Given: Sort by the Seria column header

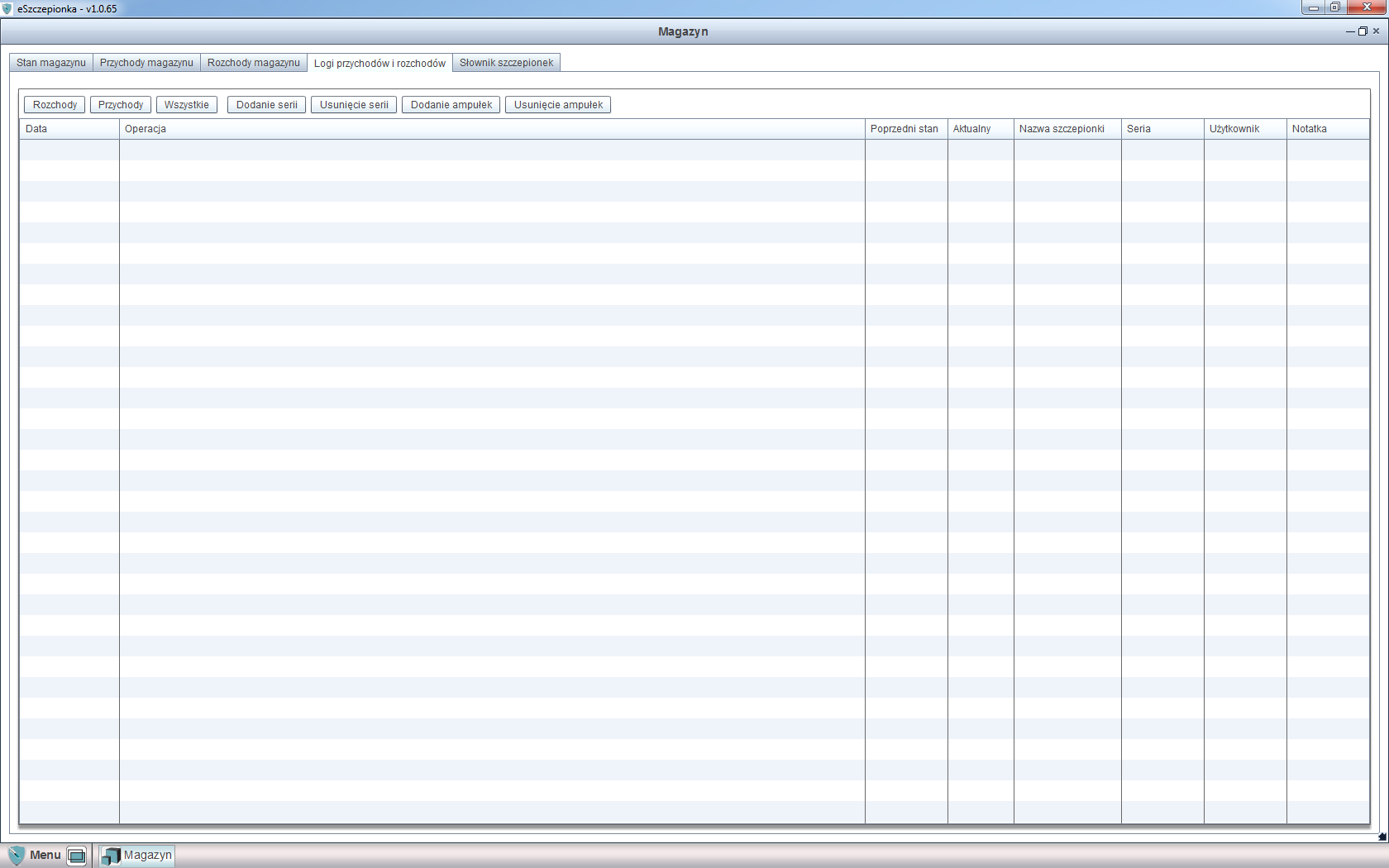Looking at the screenshot, I should (1162, 129).
